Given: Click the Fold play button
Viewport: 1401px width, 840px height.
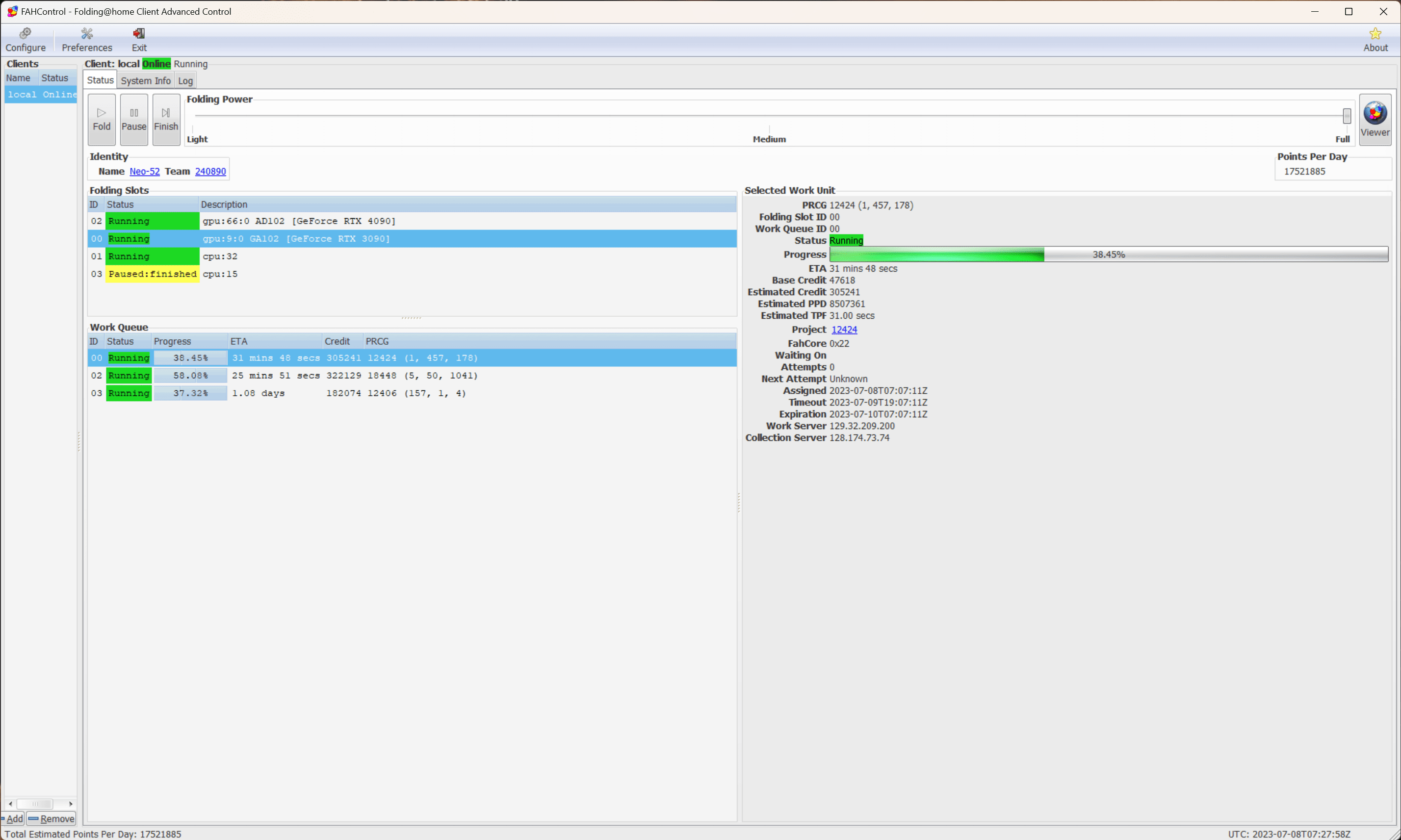Looking at the screenshot, I should [102, 120].
